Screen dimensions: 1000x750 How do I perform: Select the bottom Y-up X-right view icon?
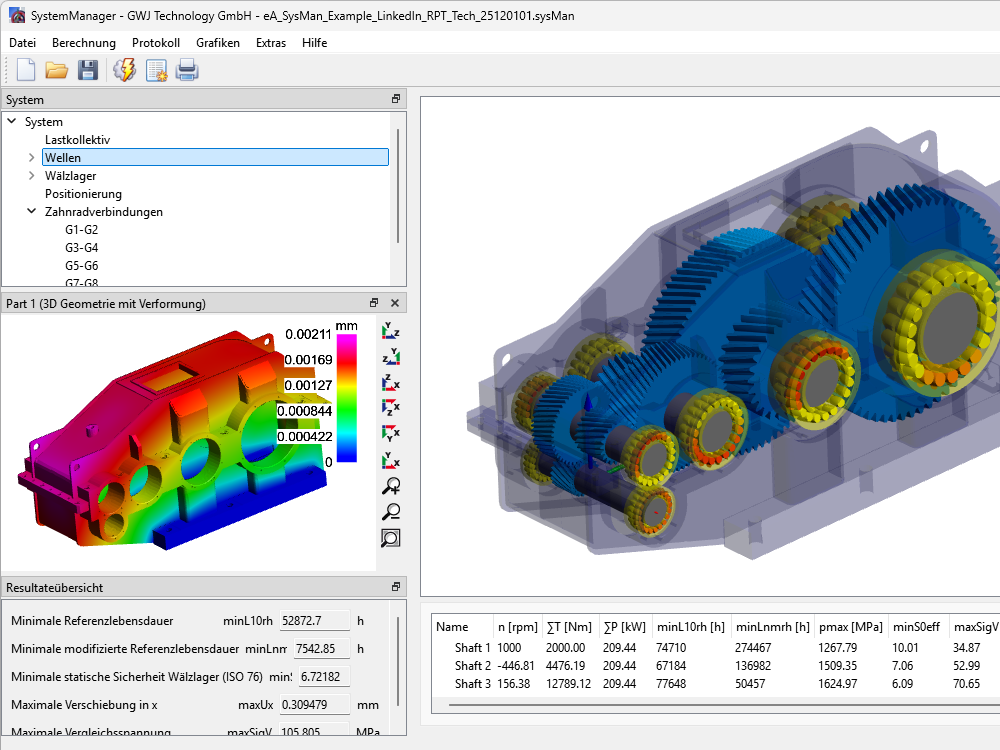coord(391,461)
